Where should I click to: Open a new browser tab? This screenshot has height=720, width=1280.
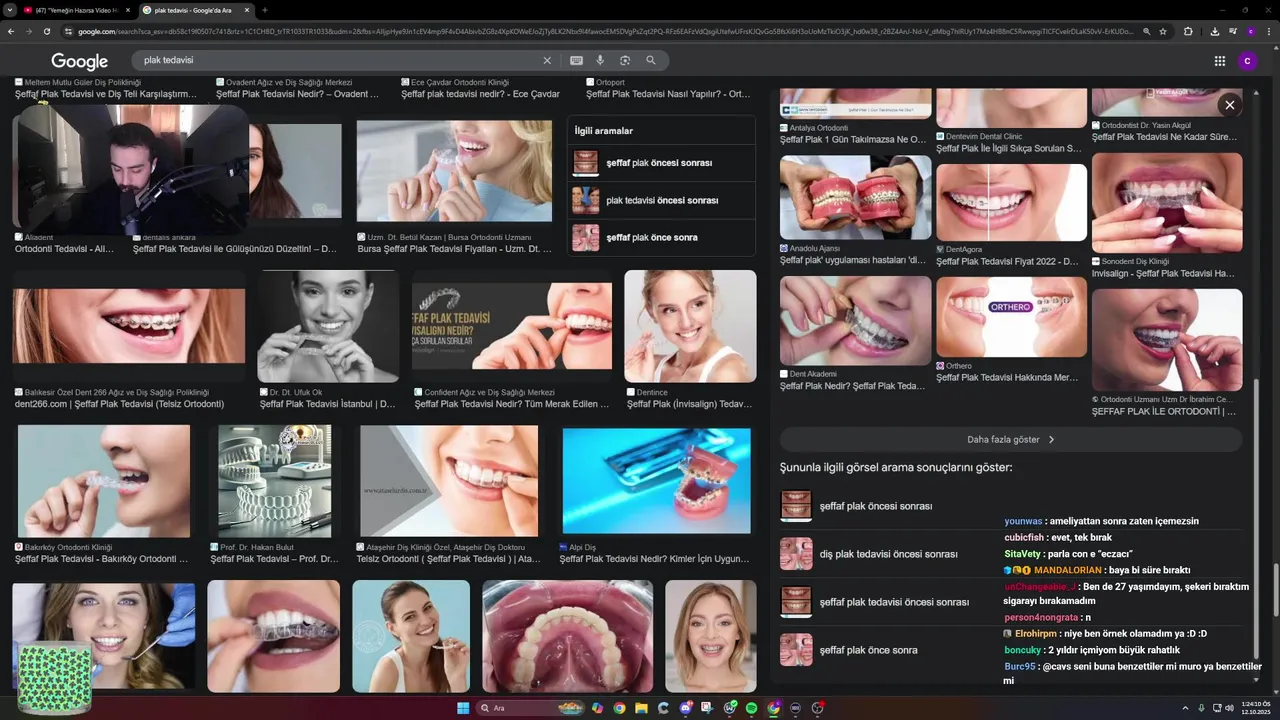coord(264,10)
